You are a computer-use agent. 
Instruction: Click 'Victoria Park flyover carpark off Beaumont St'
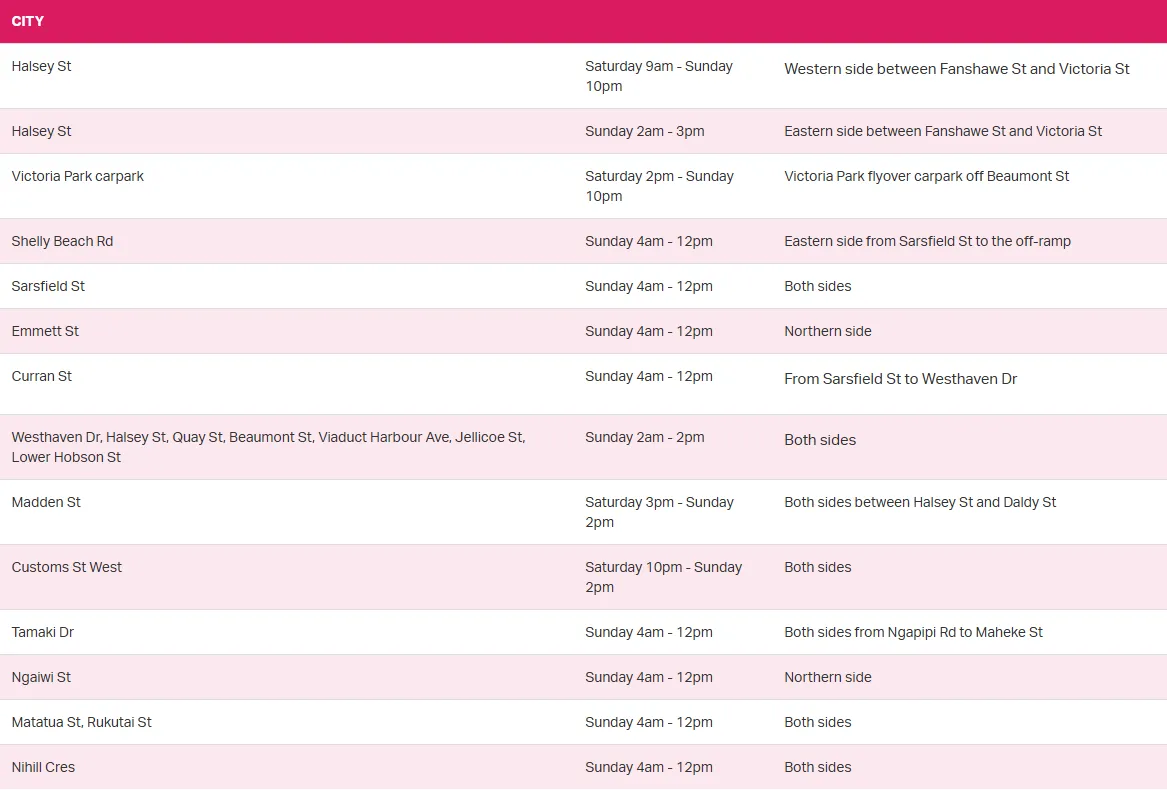pos(927,176)
